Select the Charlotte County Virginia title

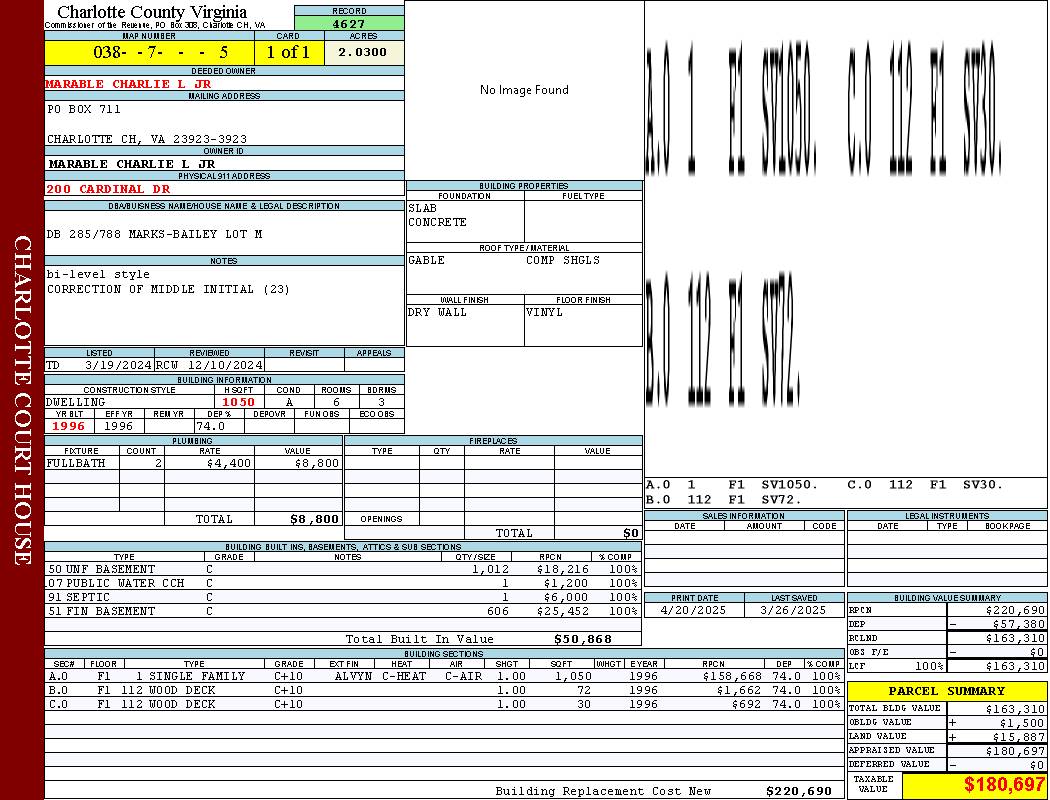152,11
